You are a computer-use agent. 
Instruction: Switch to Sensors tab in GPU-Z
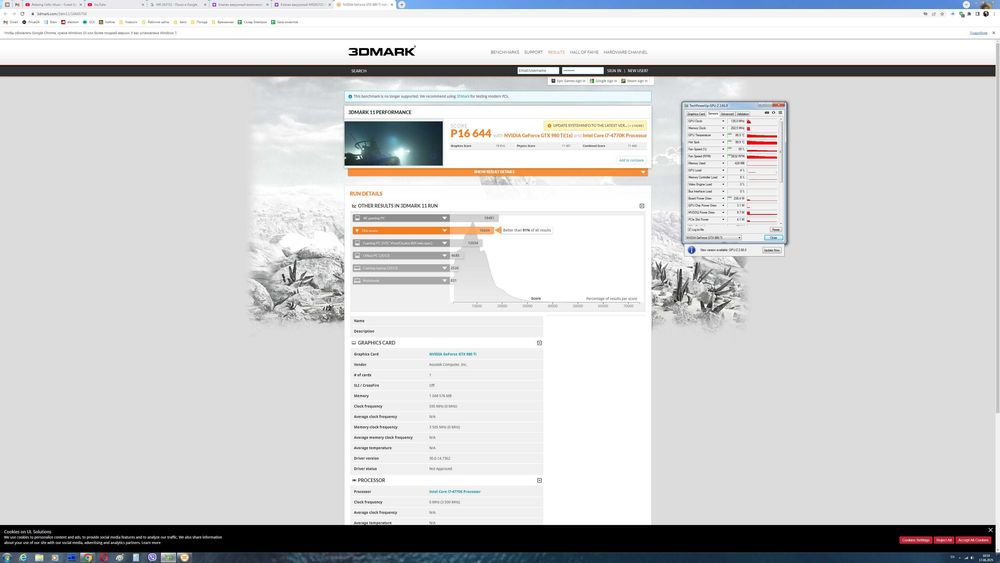coord(713,114)
